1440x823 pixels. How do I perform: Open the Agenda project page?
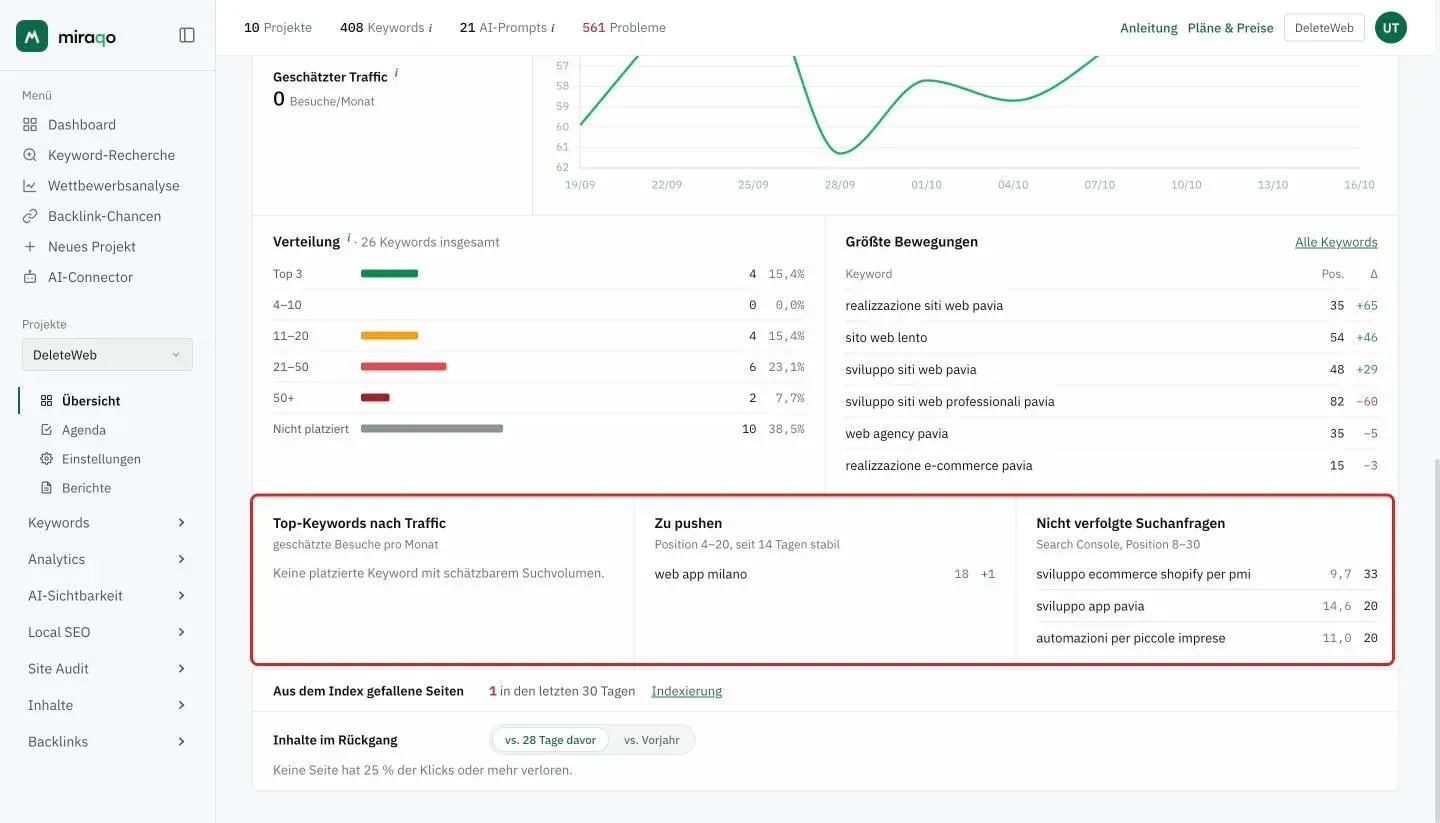point(84,430)
